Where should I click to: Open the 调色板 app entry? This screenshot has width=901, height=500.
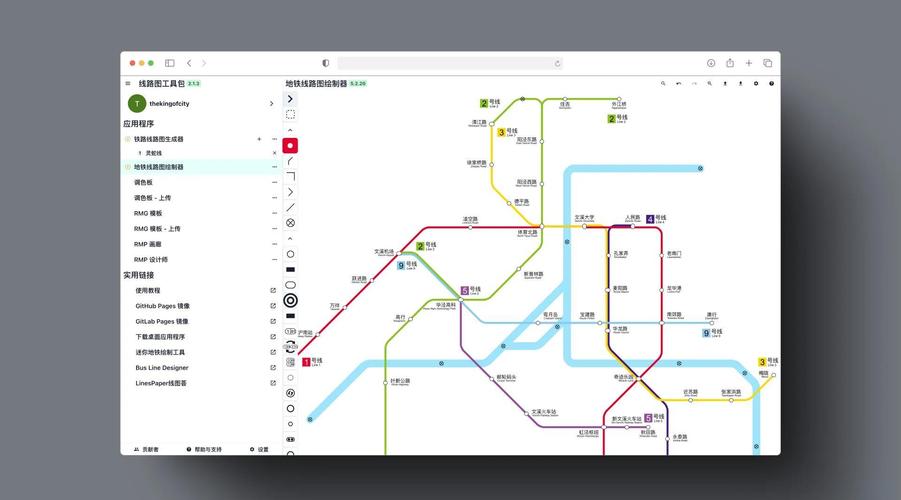point(143,182)
